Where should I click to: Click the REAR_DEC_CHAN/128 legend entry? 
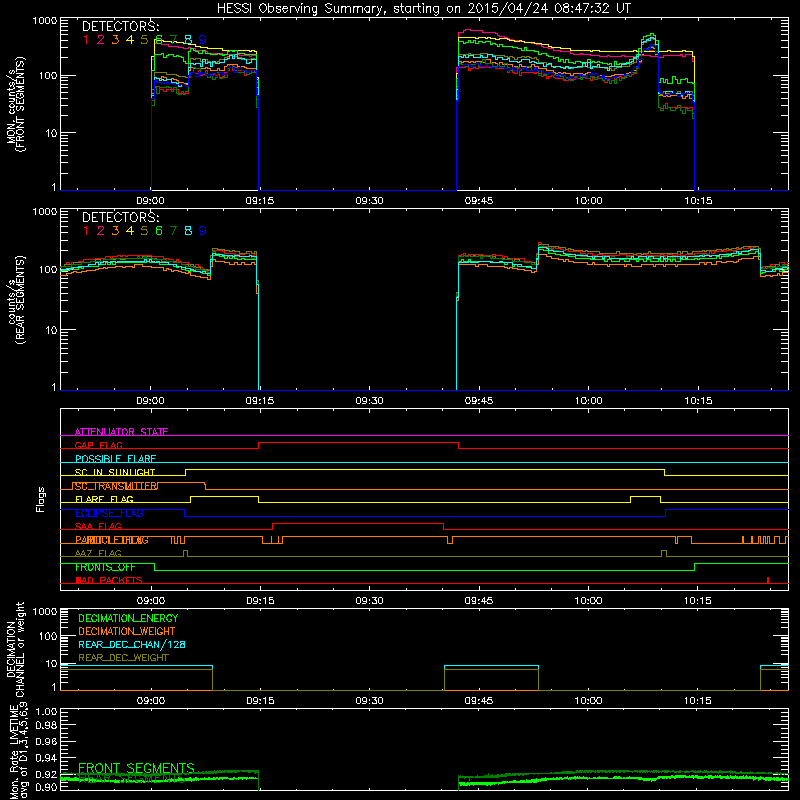coord(132,644)
